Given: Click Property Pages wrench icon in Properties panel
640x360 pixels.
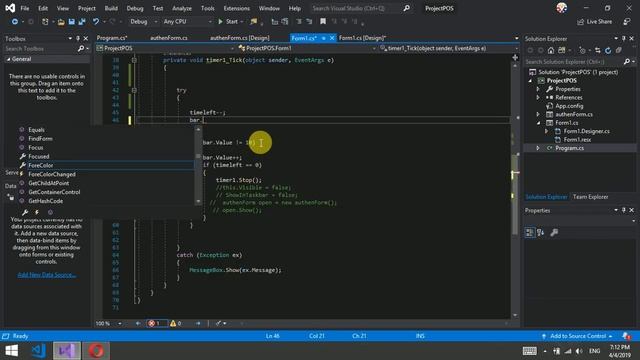Looking at the screenshot, I should tap(554, 233).
